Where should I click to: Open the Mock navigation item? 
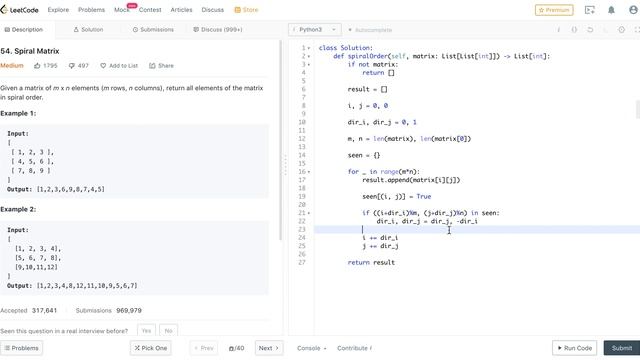point(122,10)
